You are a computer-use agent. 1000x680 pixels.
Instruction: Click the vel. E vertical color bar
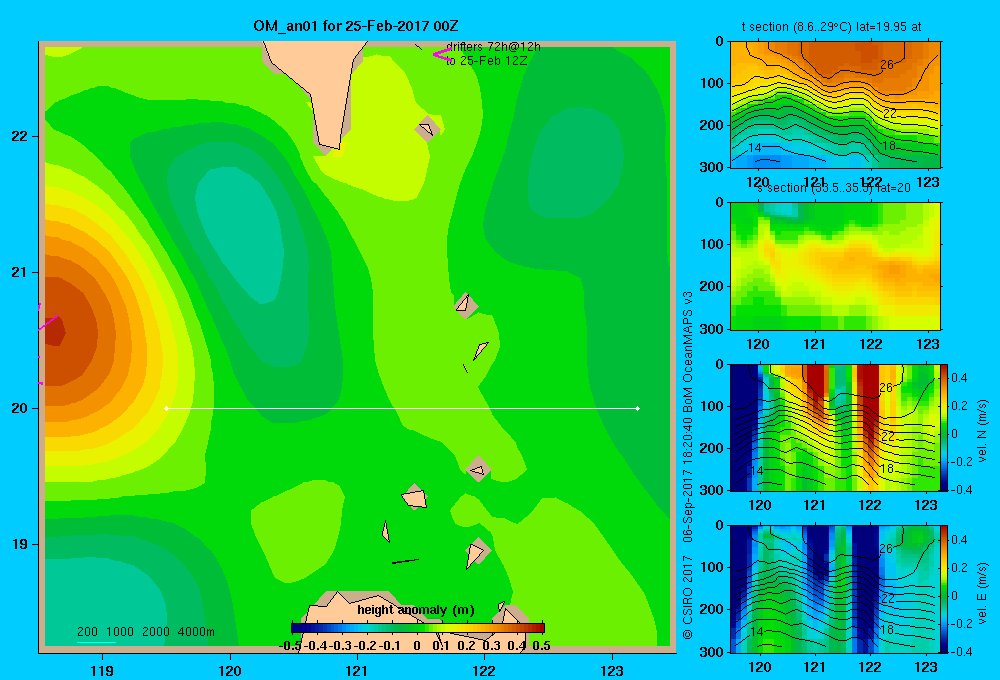[x=945, y=589]
